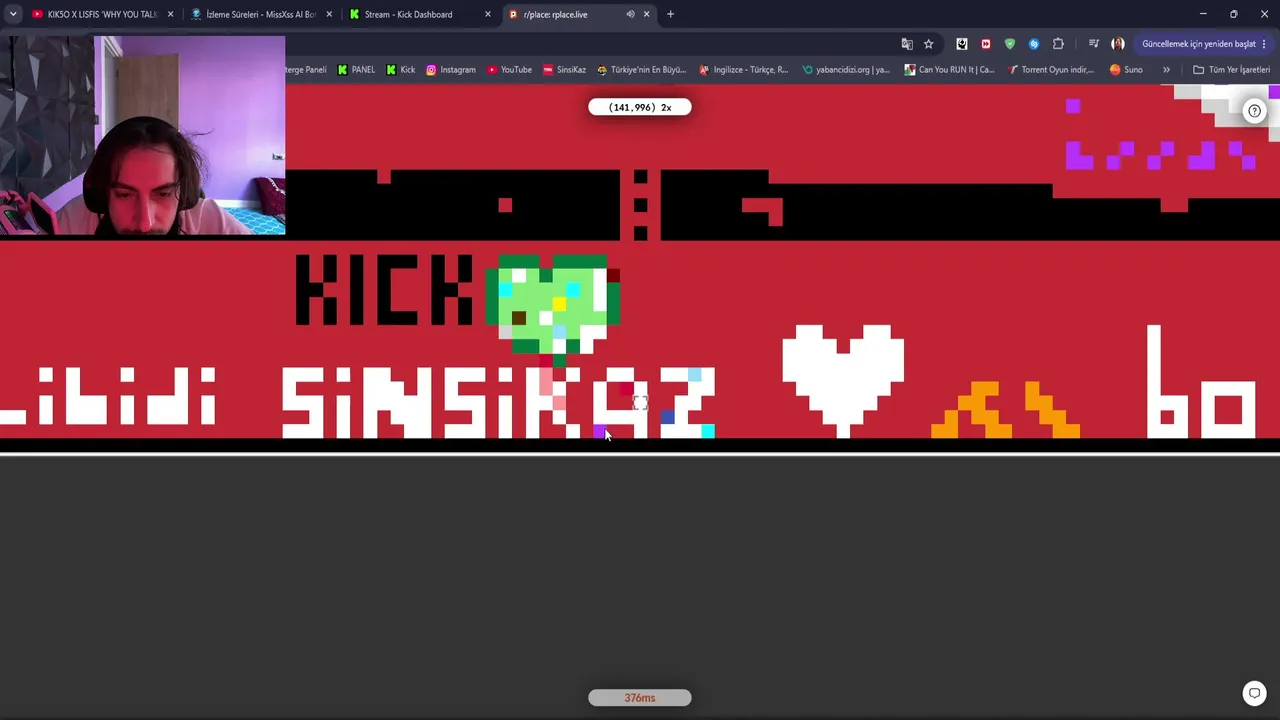This screenshot has width=1280, height=720.
Task: Open the rplace help question-mark button
Action: click(x=1254, y=111)
